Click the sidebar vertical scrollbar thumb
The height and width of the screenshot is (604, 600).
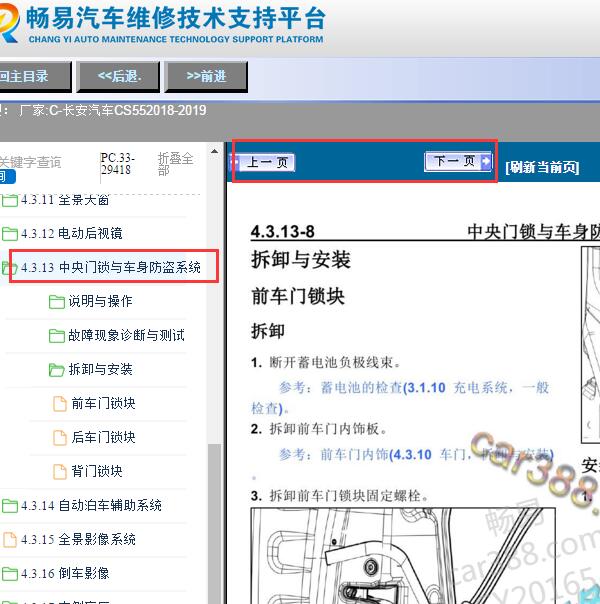point(215,524)
